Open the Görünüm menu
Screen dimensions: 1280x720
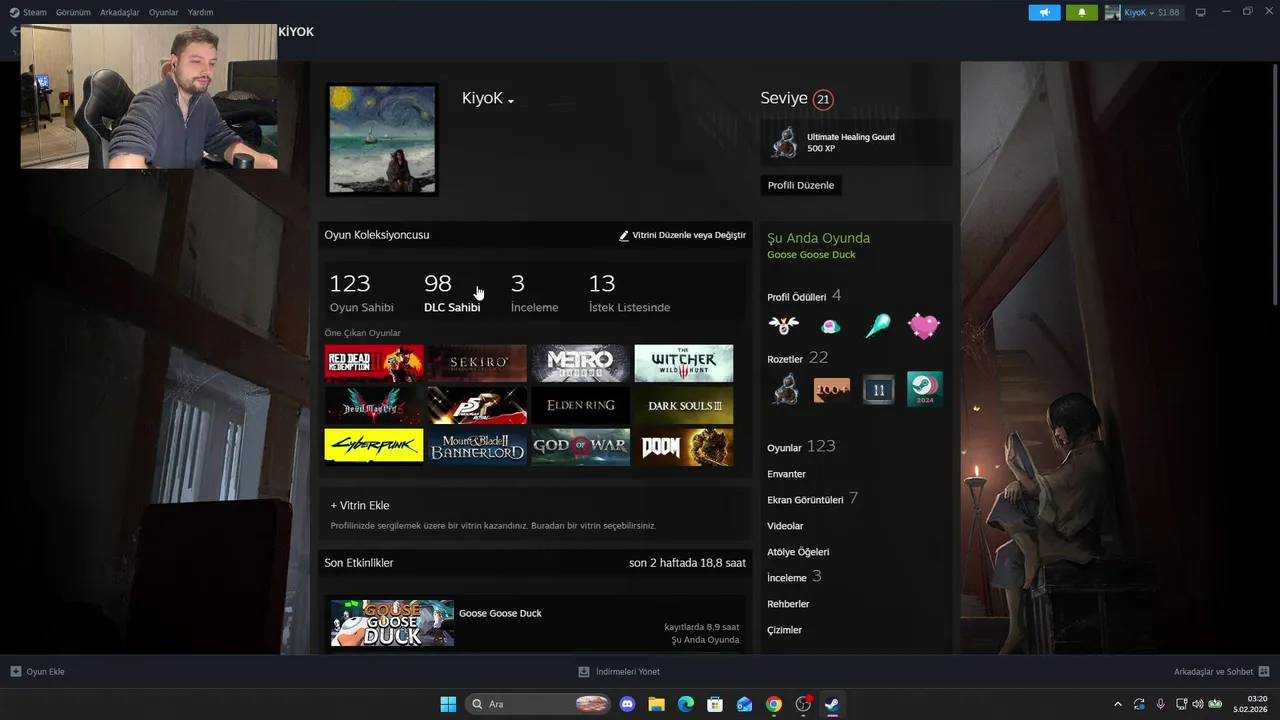click(73, 13)
